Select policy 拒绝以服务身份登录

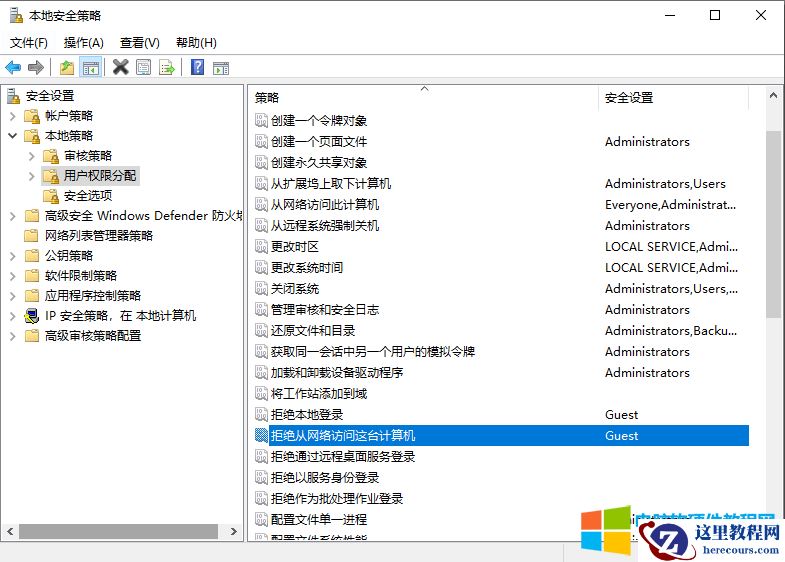[325, 478]
